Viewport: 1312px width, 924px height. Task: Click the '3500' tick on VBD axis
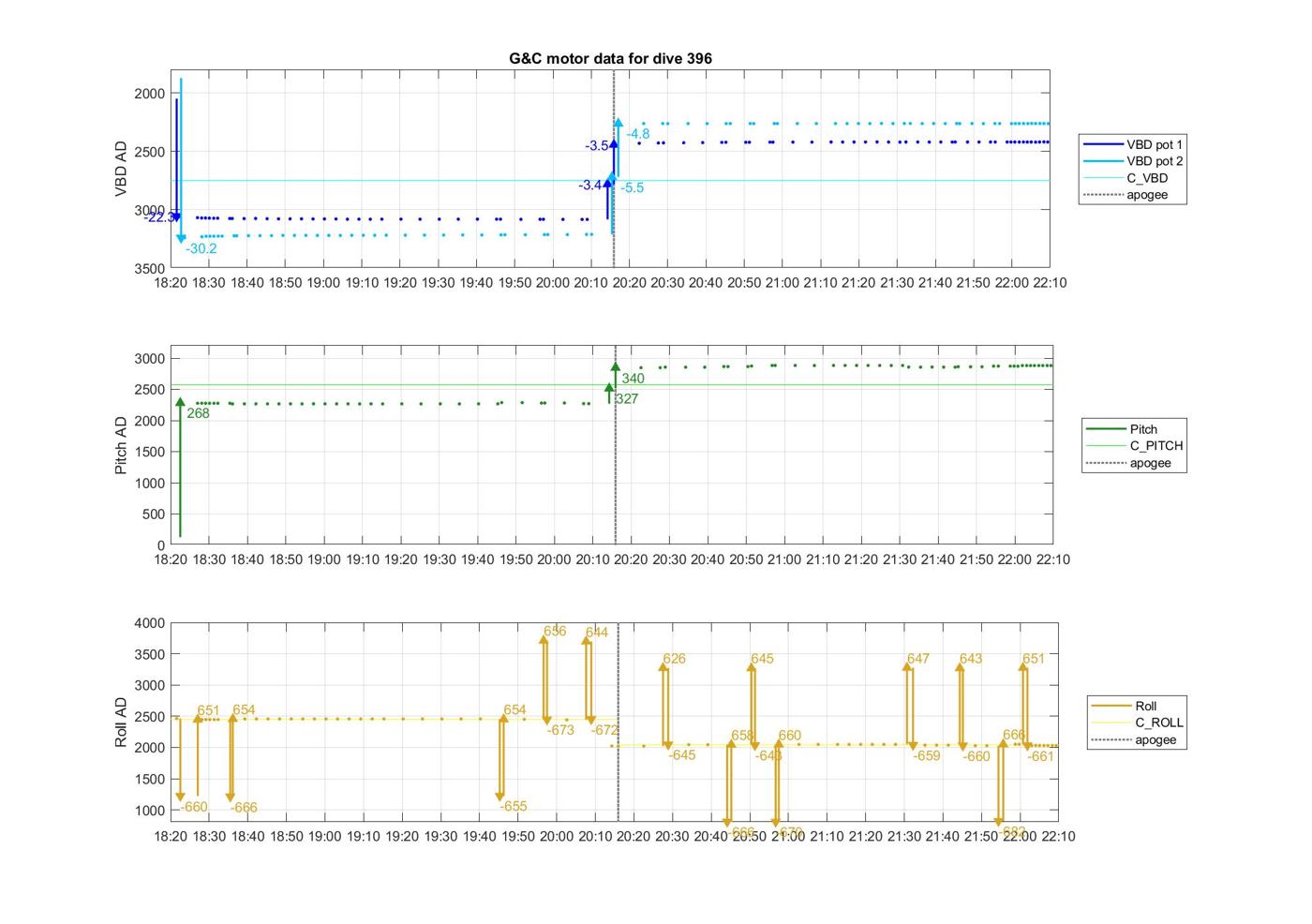[149, 268]
